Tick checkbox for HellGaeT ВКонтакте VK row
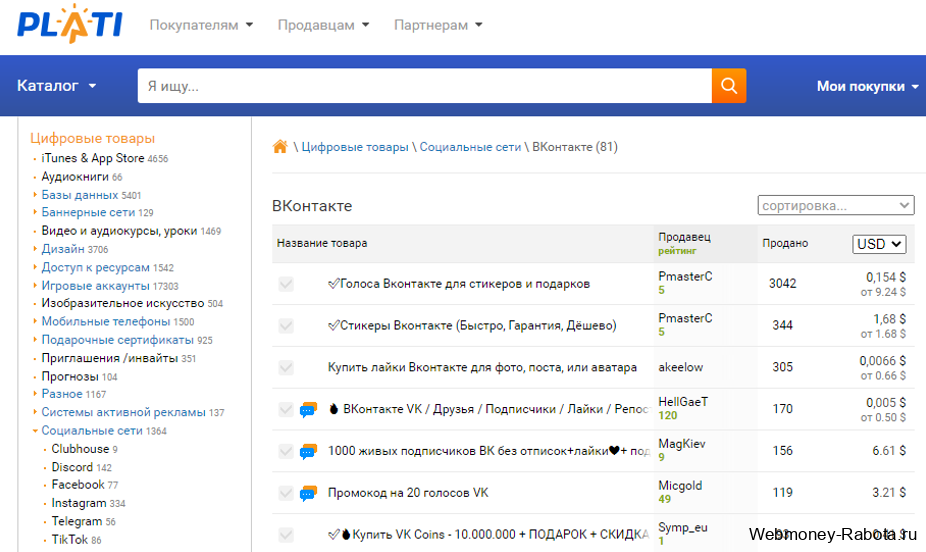This screenshot has height=552, width=926. 286,409
